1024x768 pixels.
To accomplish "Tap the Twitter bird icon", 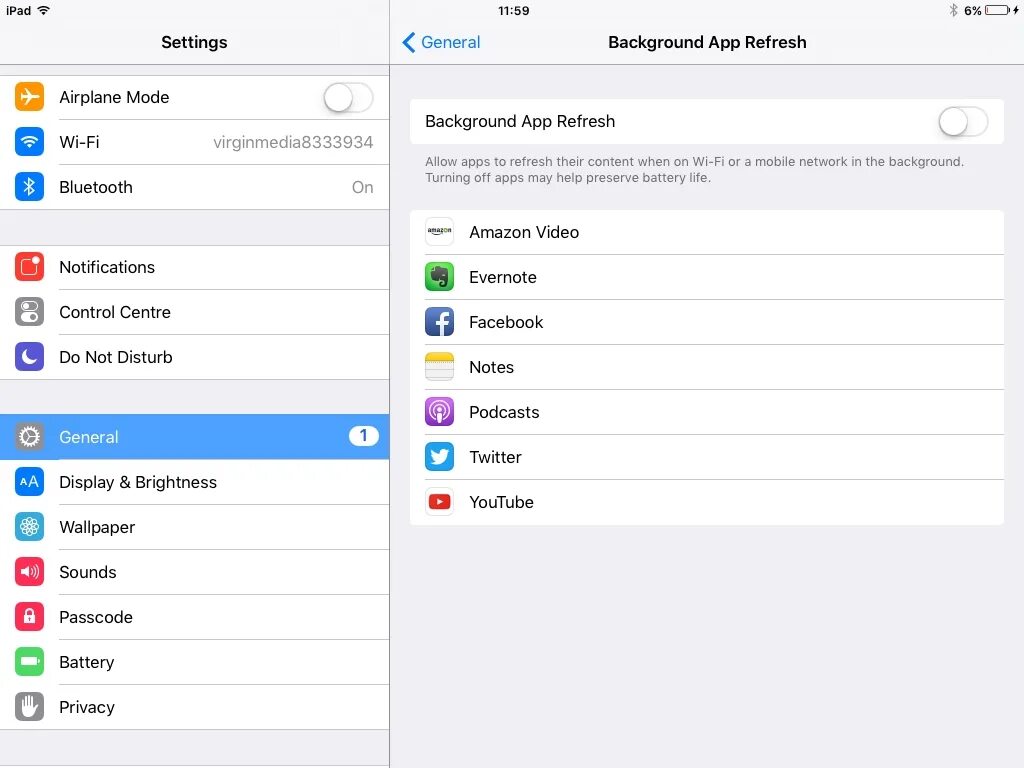I will (440, 457).
